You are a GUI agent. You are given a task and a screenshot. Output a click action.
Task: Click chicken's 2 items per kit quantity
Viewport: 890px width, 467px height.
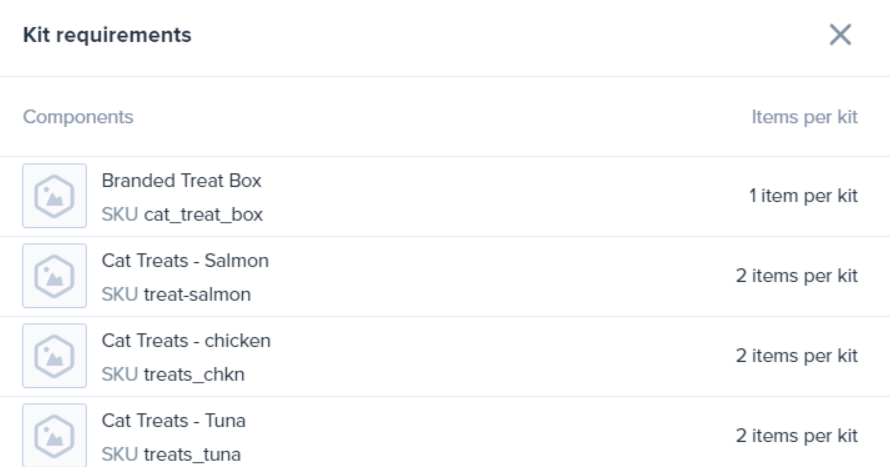pyautogui.click(x=797, y=356)
